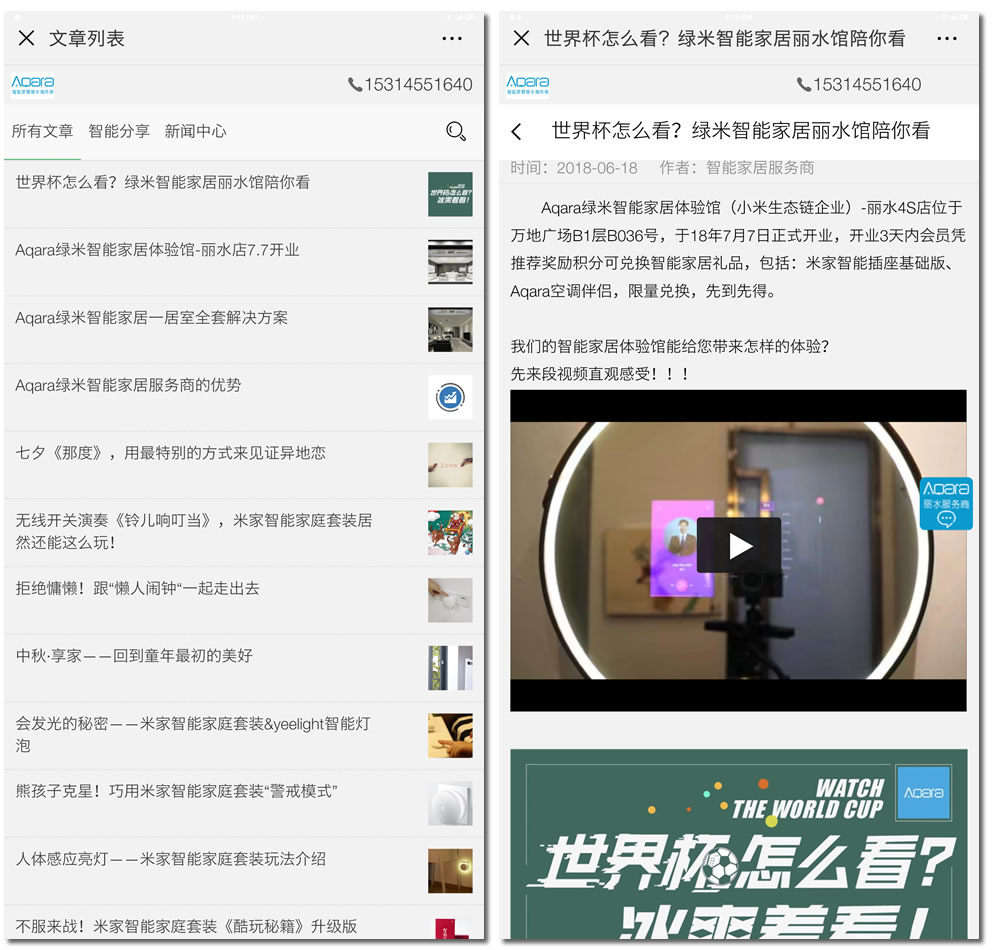
Task: Open thumbnail of the 世界杯怎么看 list article
Action: pyautogui.click(x=450, y=194)
